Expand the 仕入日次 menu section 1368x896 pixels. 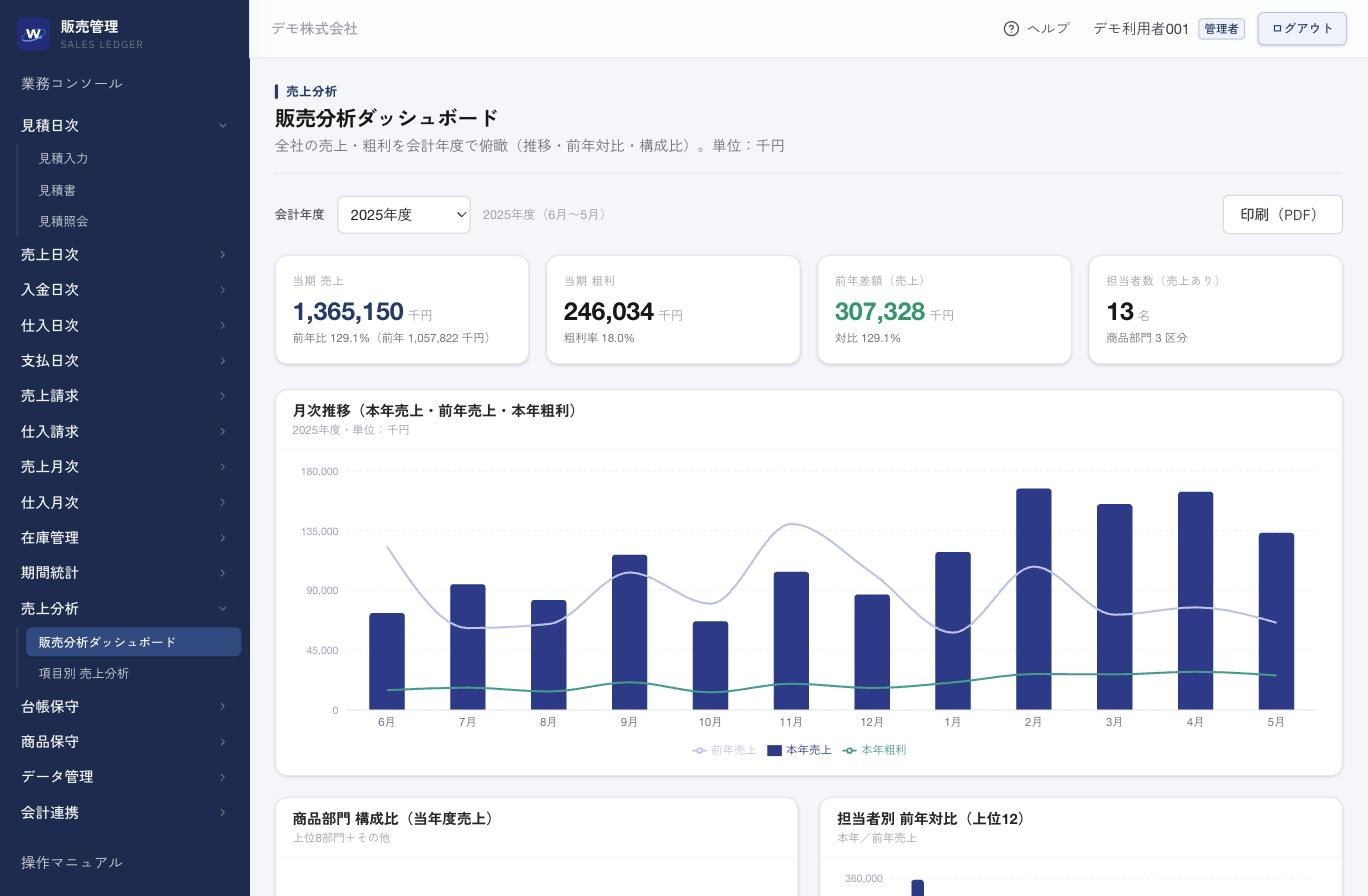point(125,326)
